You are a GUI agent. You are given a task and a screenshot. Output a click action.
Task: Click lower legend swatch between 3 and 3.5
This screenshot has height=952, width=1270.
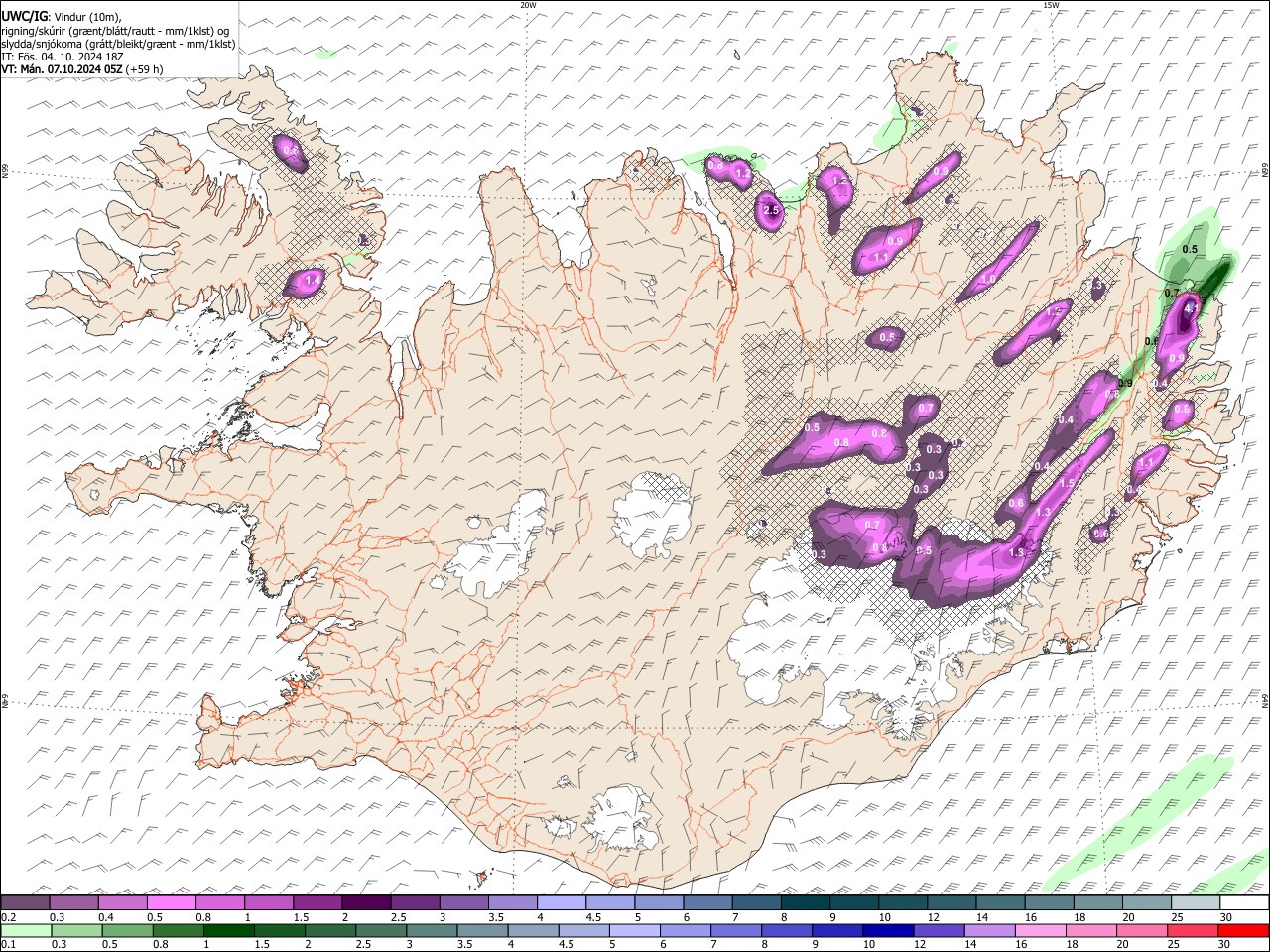tap(431, 930)
